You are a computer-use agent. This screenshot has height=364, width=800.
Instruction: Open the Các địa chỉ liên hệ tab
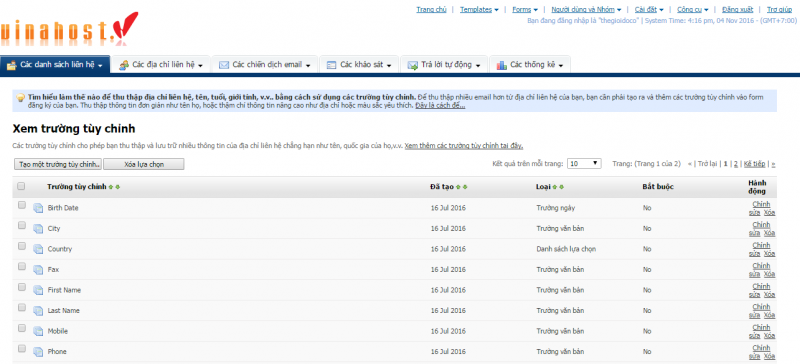161,65
